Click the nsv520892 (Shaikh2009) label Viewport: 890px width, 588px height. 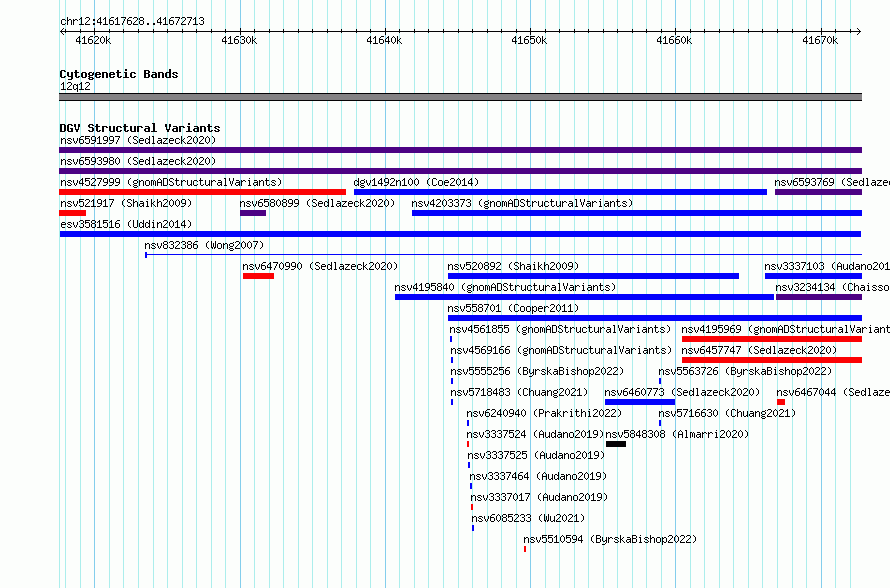pos(513,266)
